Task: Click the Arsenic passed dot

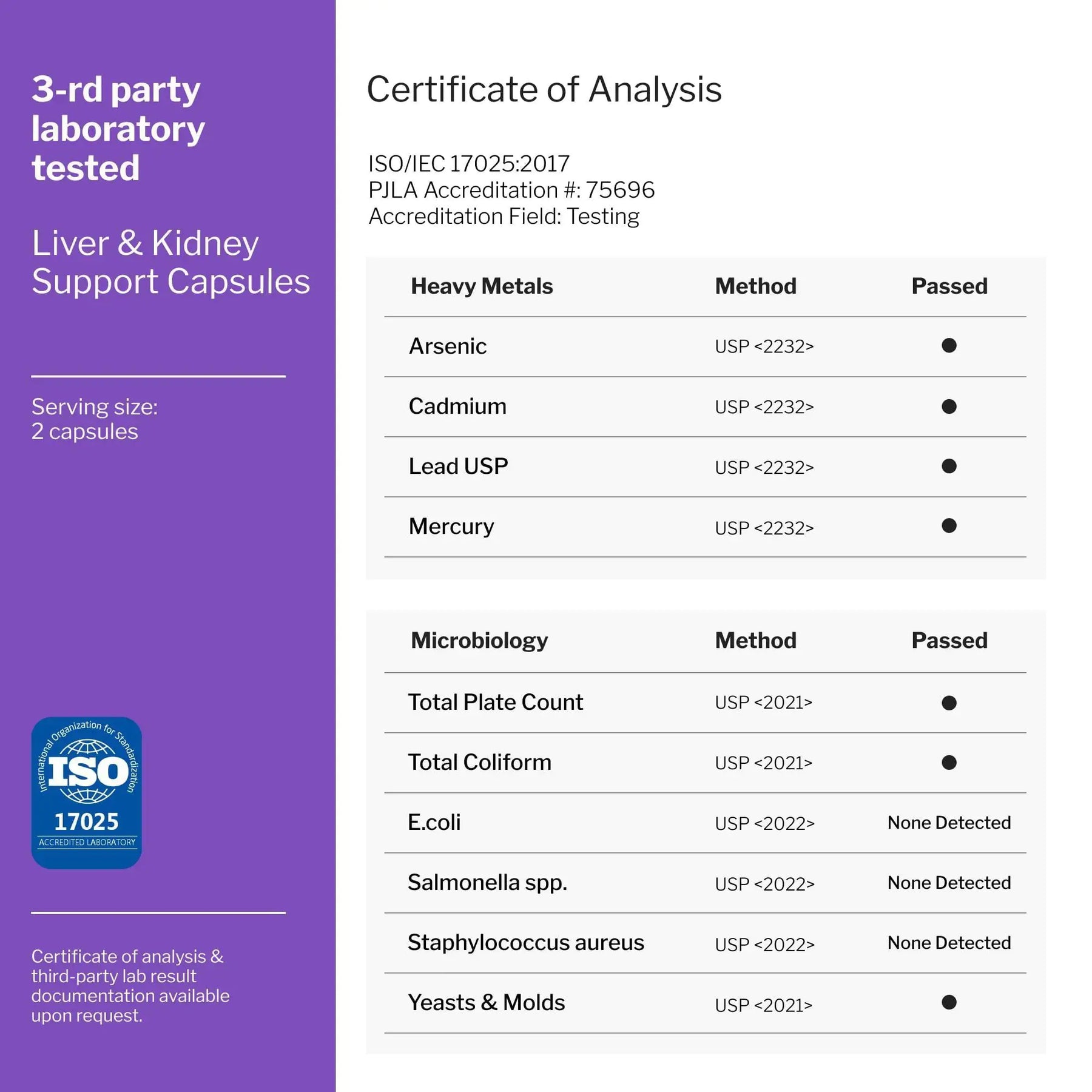Action: tap(949, 346)
